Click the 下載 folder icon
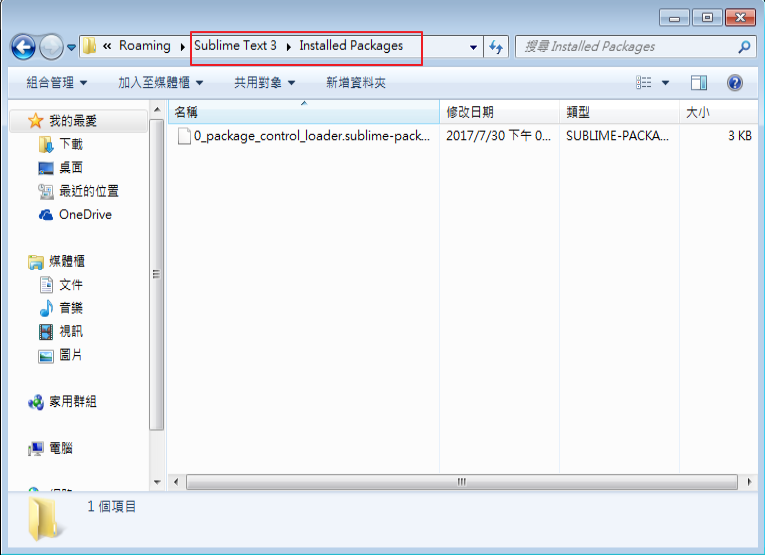 [x=45, y=144]
